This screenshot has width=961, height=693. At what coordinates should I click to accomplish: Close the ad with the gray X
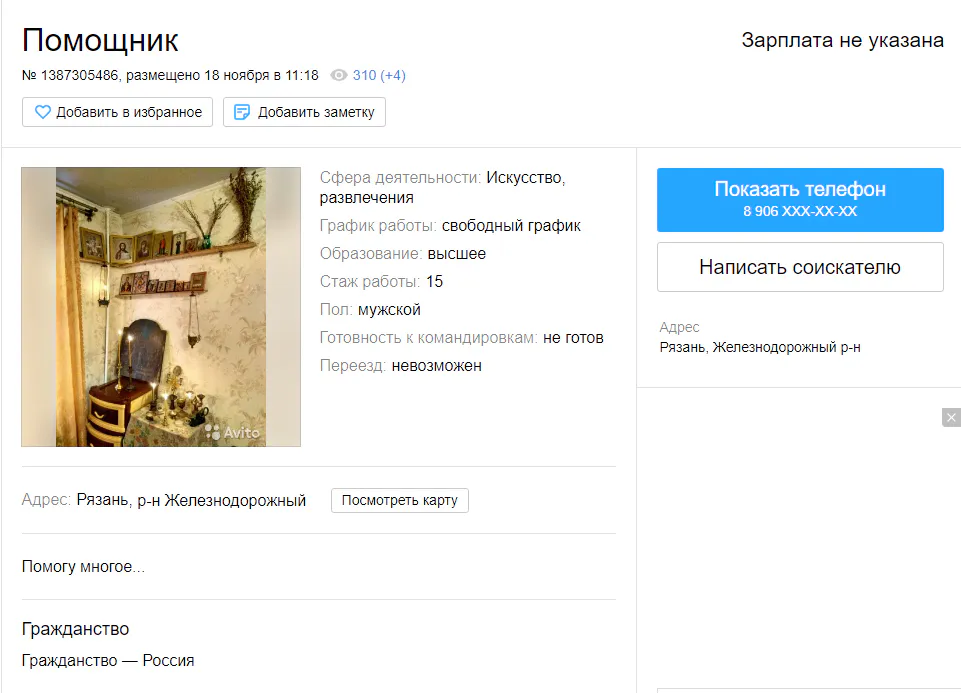(951, 417)
